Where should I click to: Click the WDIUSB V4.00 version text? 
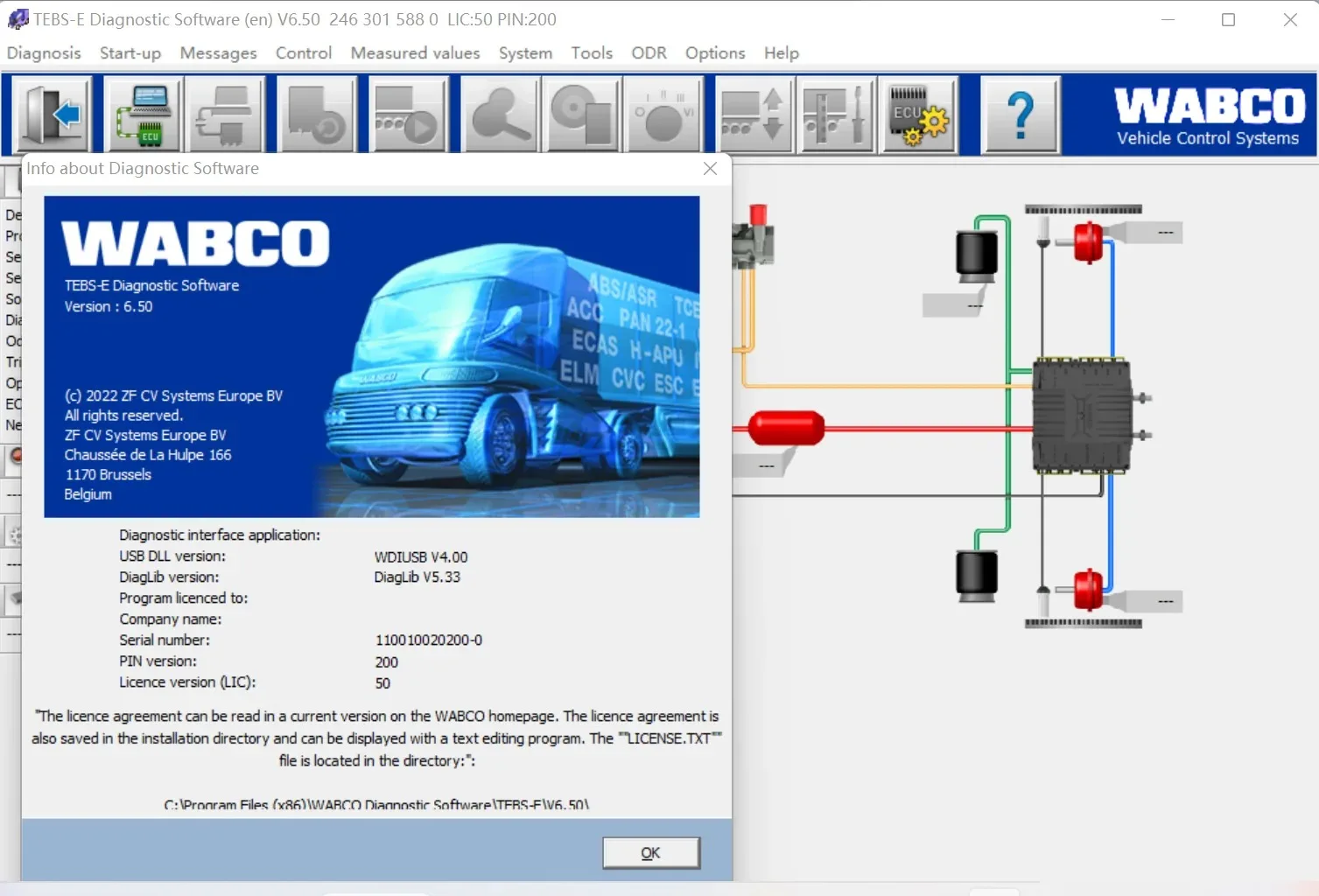pos(421,556)
